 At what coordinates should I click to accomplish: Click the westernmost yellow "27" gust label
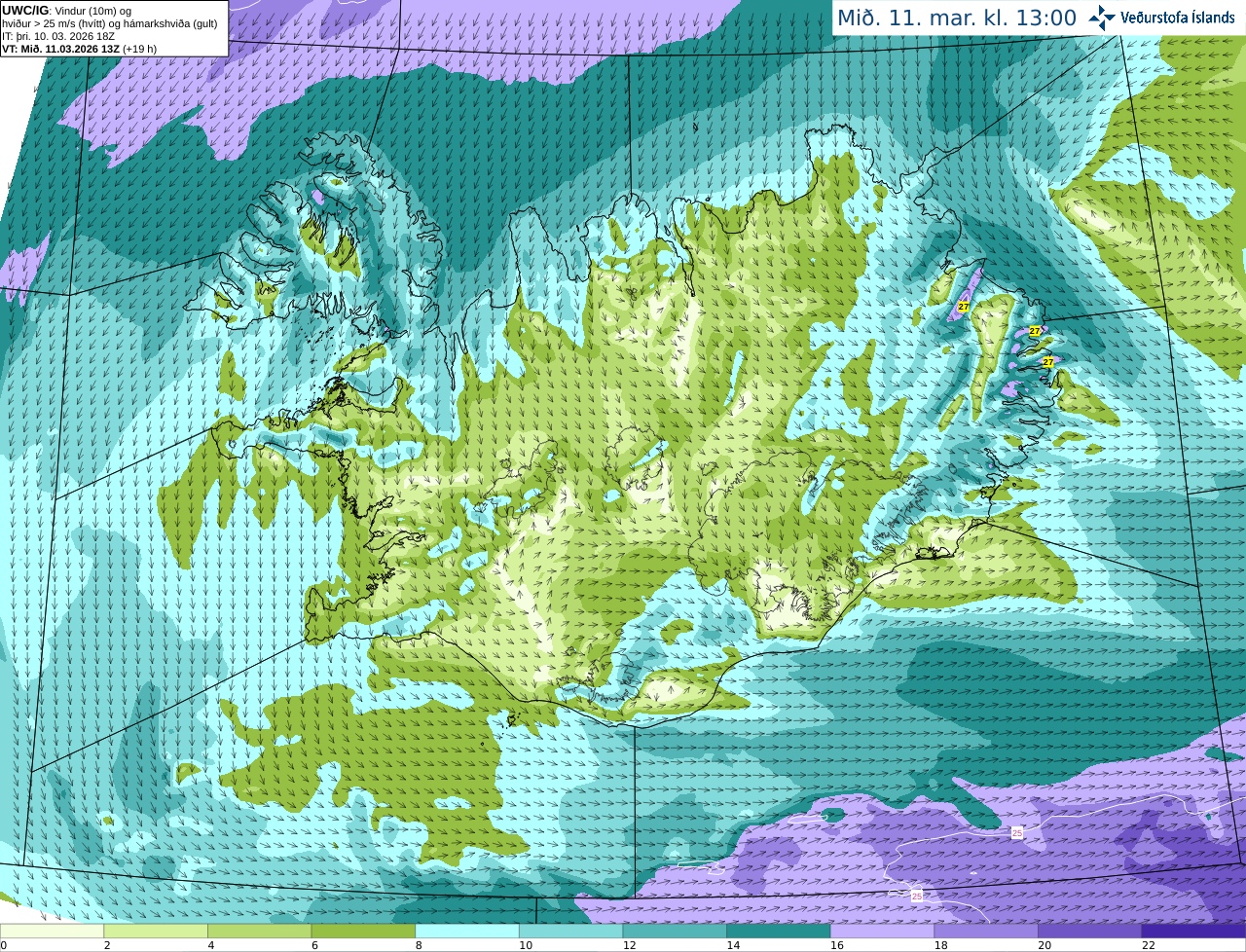tap(963, 307)
